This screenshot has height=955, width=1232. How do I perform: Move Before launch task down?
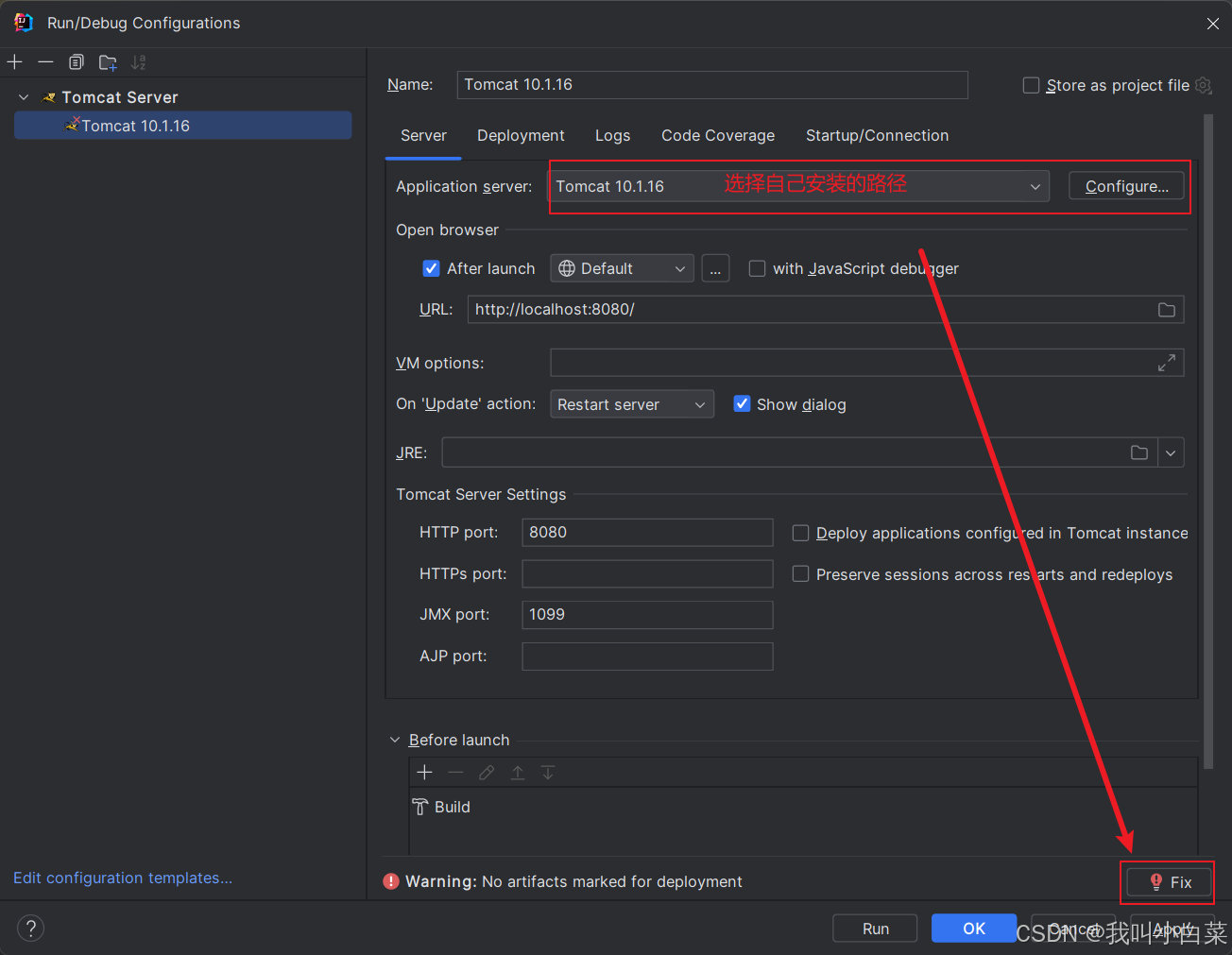pyautogui.click(x=548, y=773)
